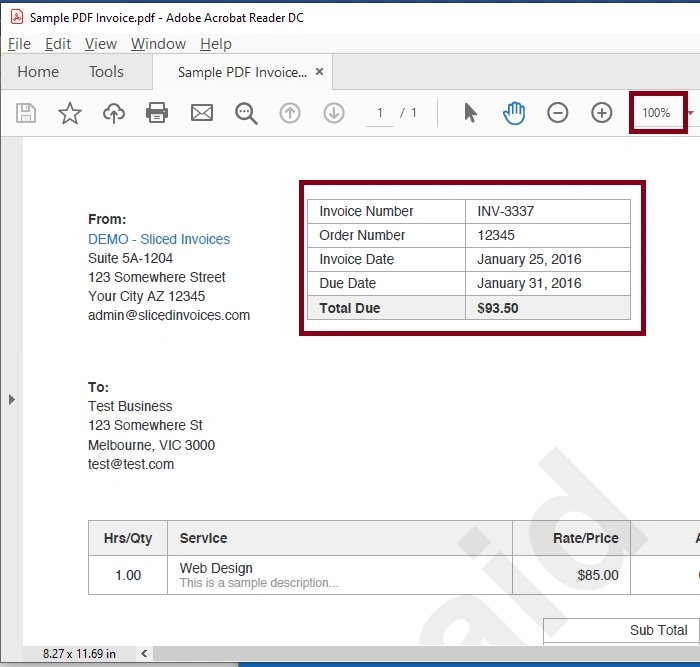
Task: Click the horizontal scrollbar track
Action: (424, 654)
